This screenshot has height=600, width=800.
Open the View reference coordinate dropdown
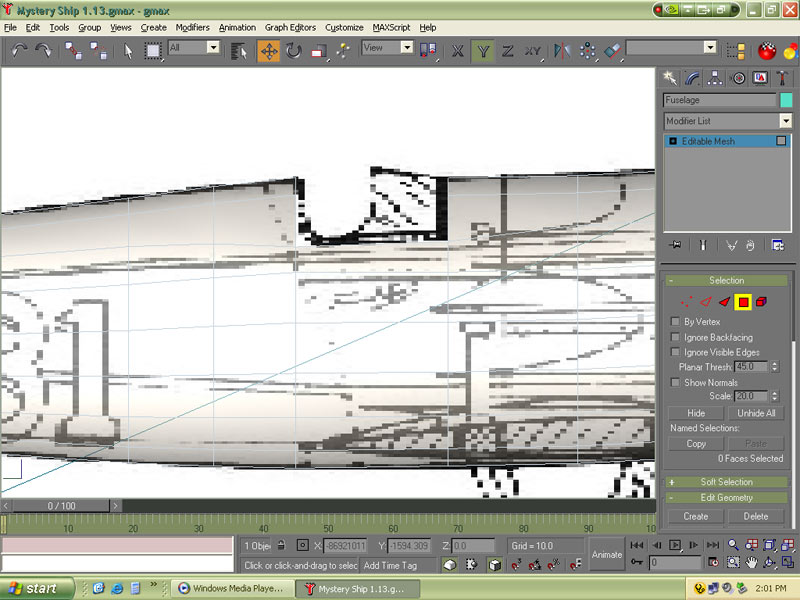[386, 48]
